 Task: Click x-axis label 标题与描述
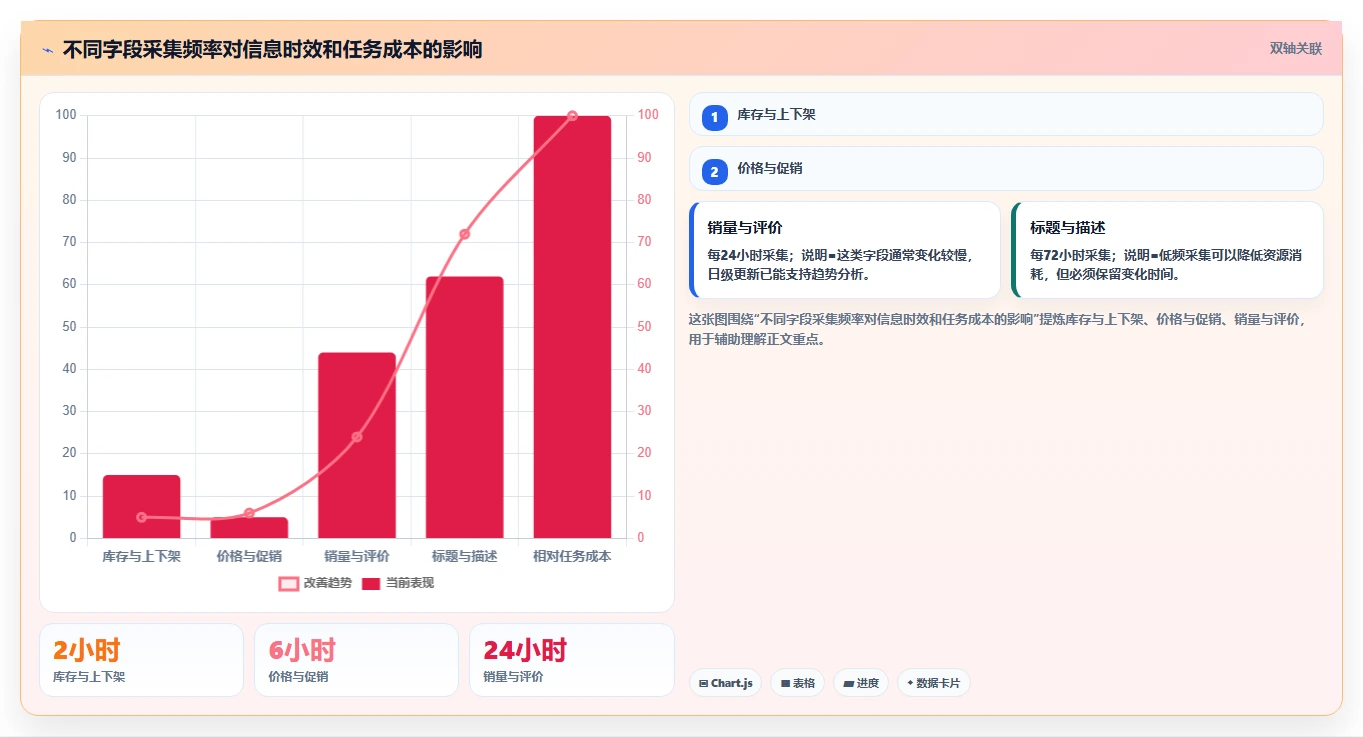point(464,556)
